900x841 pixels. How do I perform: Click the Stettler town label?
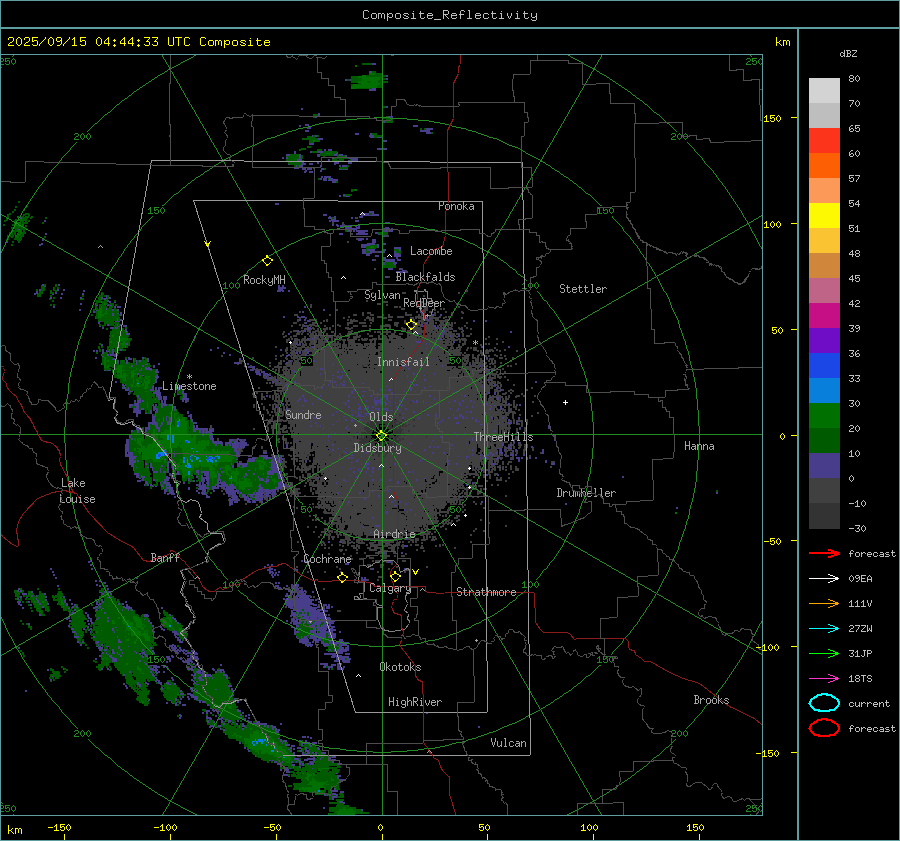[583, 289]
